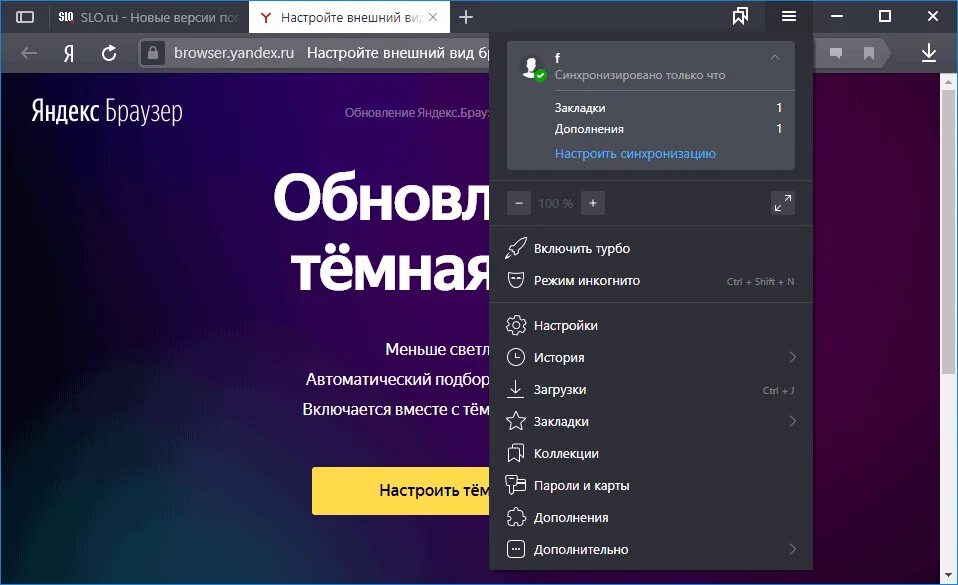Click the Bookmarks star icon
The height and width of the screenshot is (585, 958).
pos(516,421)
